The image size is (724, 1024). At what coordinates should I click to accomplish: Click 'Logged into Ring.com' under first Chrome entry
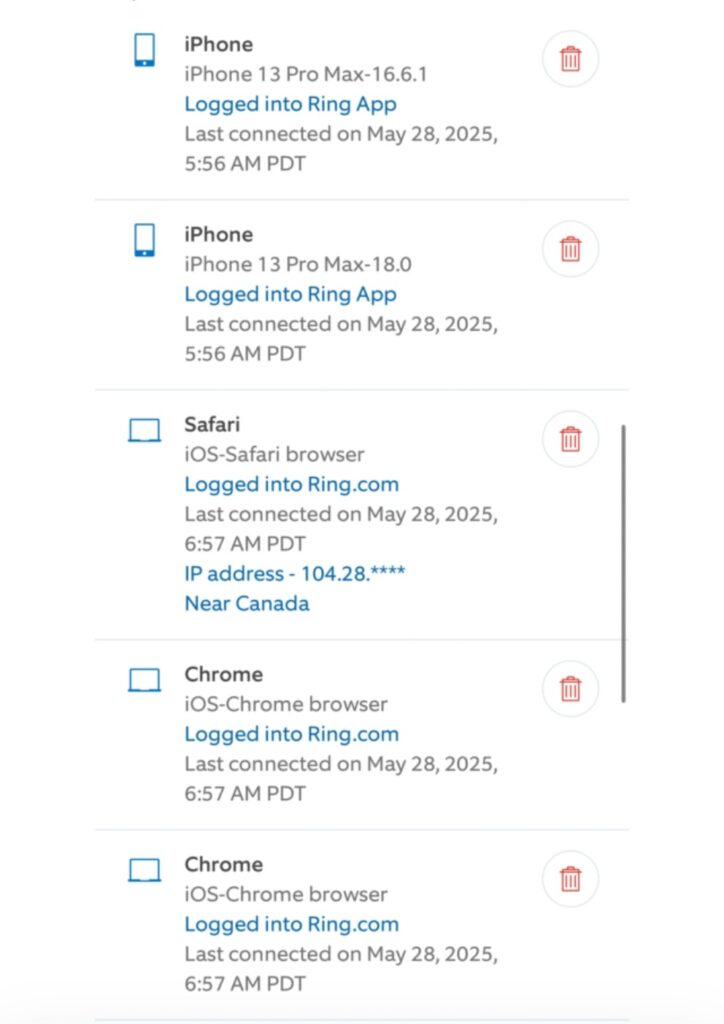(291, 734)
